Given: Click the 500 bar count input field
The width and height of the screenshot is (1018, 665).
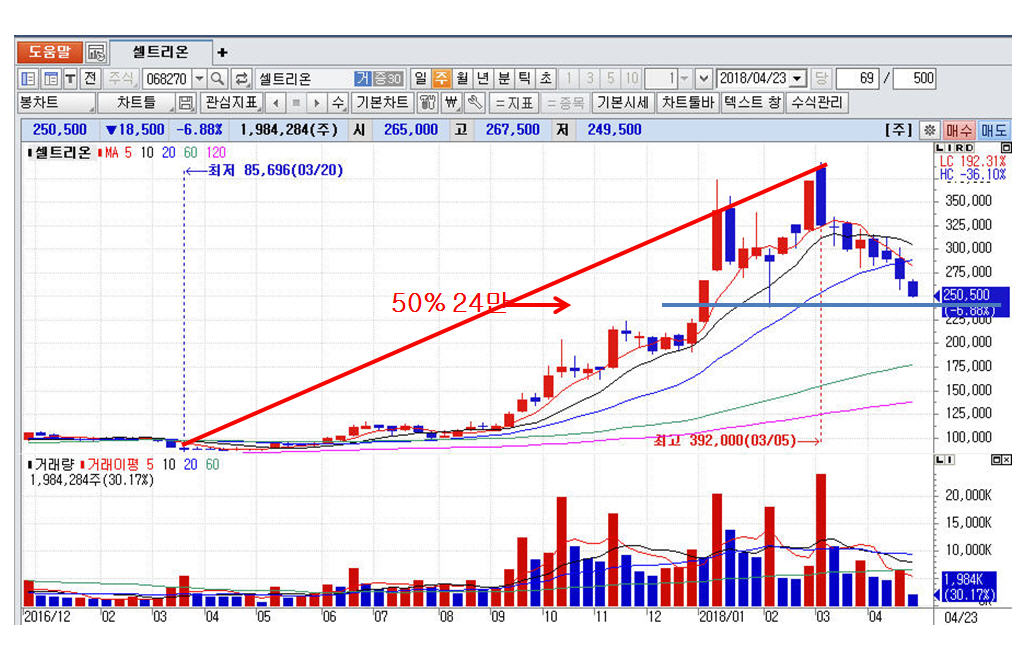Looking at the screenshot, I should pyautogui.click(x=914, y=79).
